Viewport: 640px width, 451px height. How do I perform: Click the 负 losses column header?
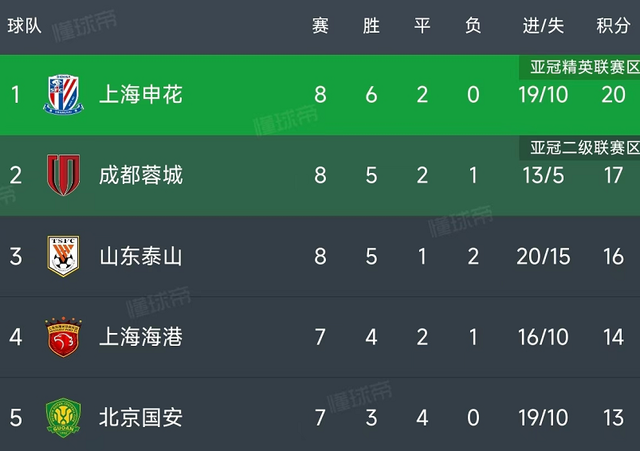(x=473, y=26)
